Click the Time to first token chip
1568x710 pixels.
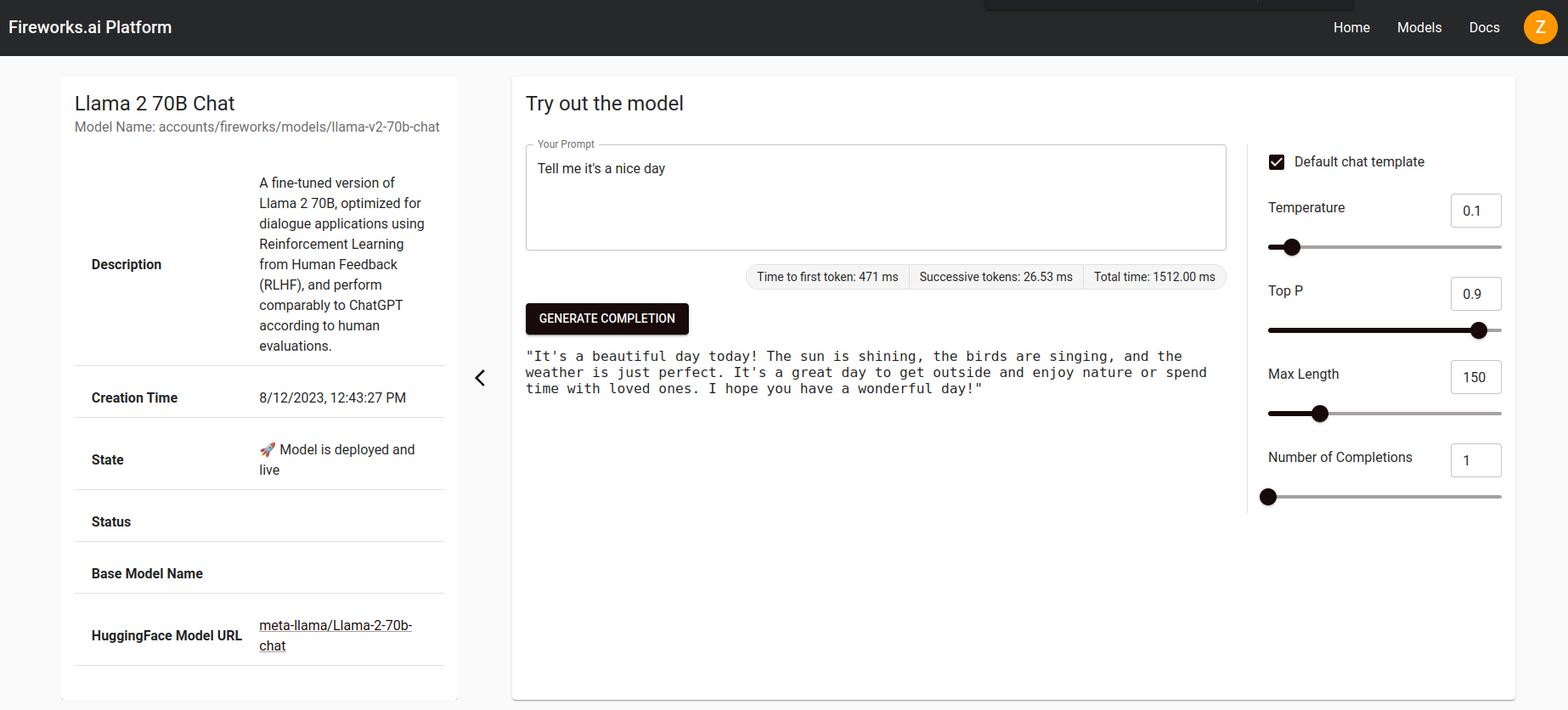[x=827, y=277]
